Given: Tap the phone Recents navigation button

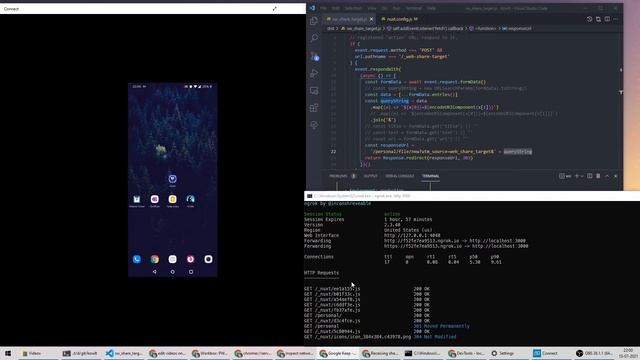Looking at the screenshot, I should [x=191, y=271].
